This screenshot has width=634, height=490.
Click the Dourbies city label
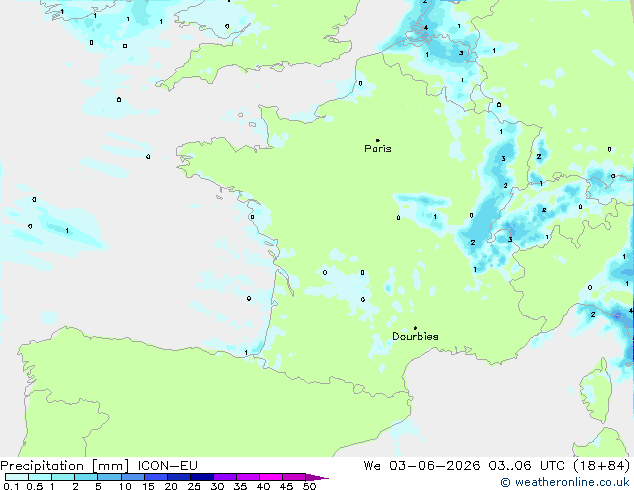(x=415, y=336)
